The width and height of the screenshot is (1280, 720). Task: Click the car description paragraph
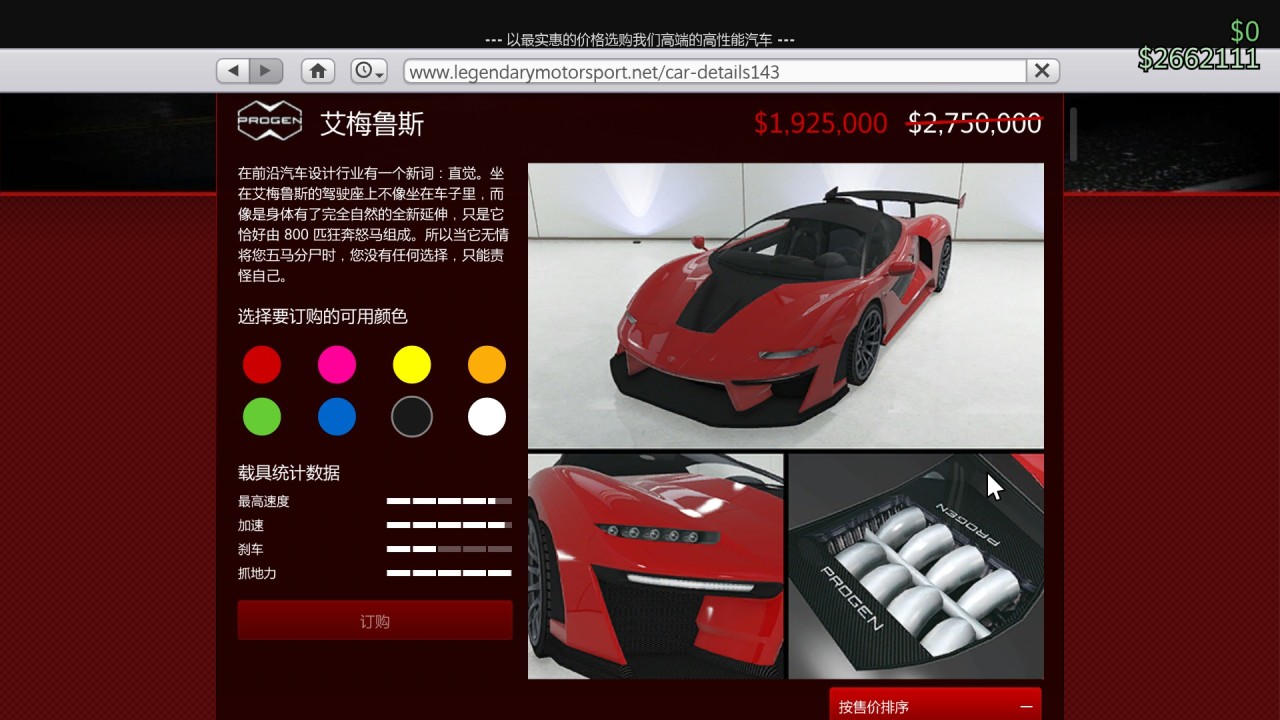[374, 225]
